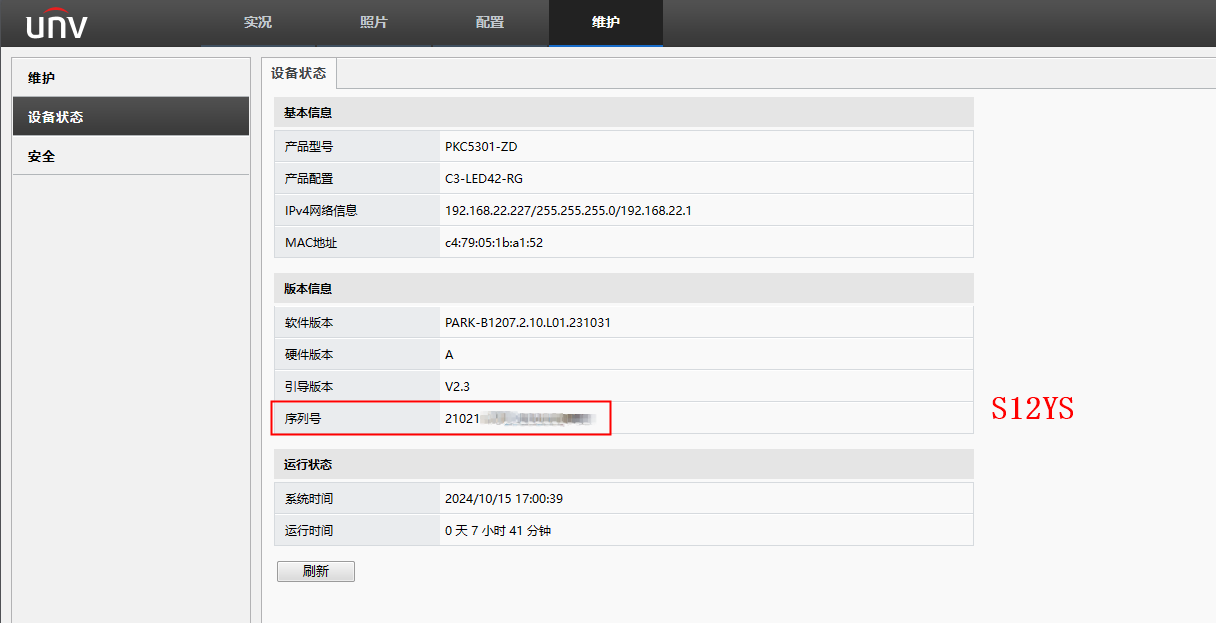1216x623 pixels.
Task: Click the 序列号 label
Action: 303,418
